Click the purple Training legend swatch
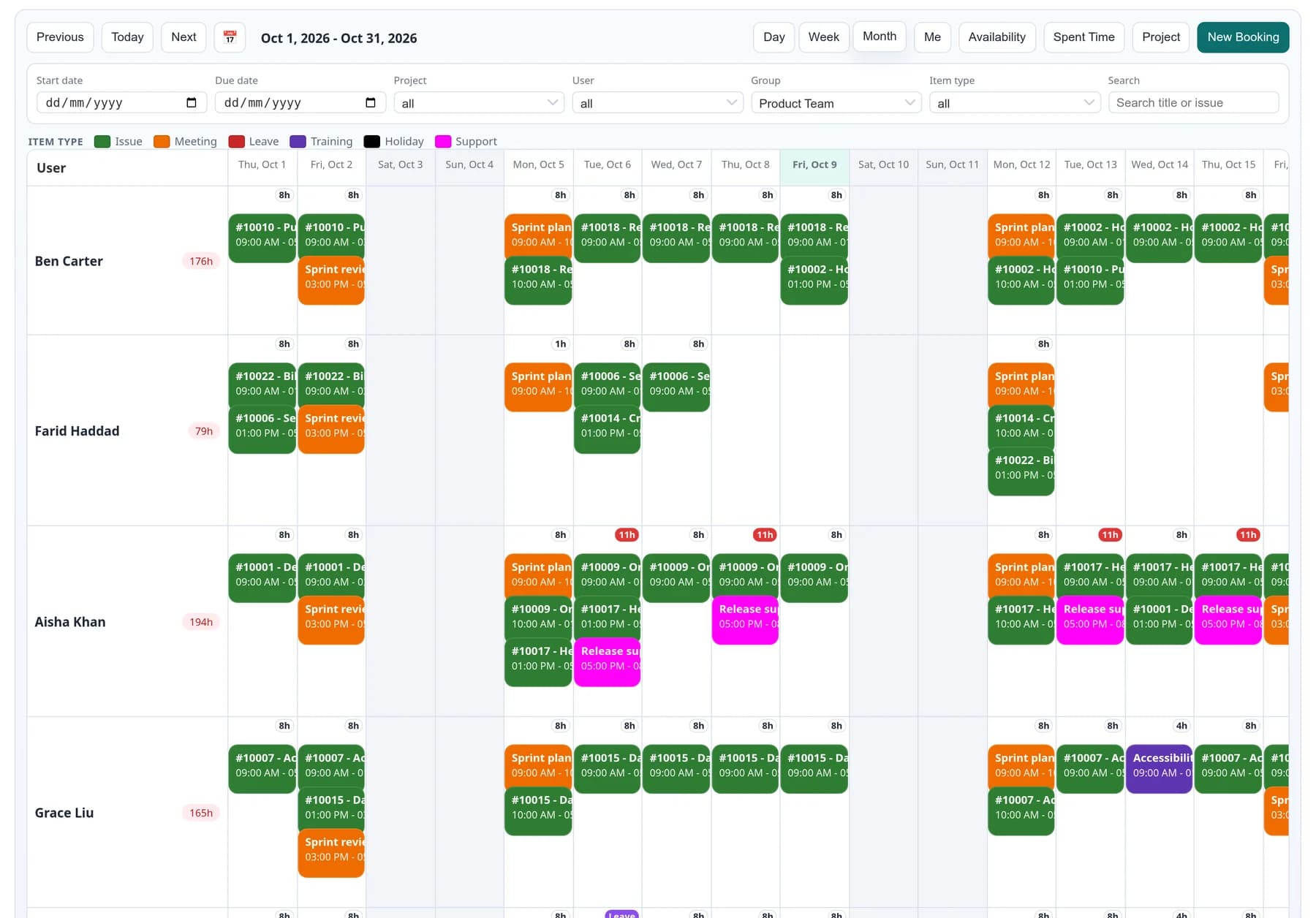1316x918 pixels. [298, 142]
